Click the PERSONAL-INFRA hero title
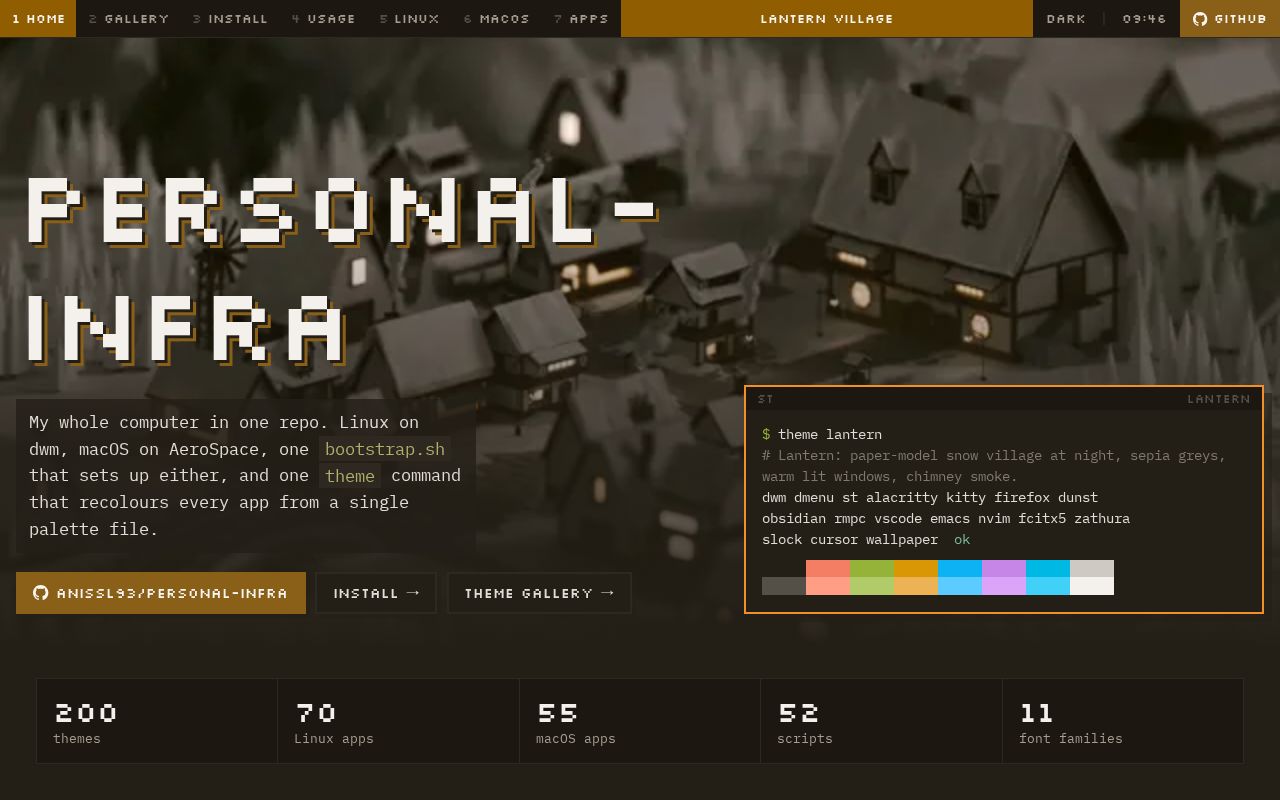Screen dimensions: 1280x800 click(342, 270)
